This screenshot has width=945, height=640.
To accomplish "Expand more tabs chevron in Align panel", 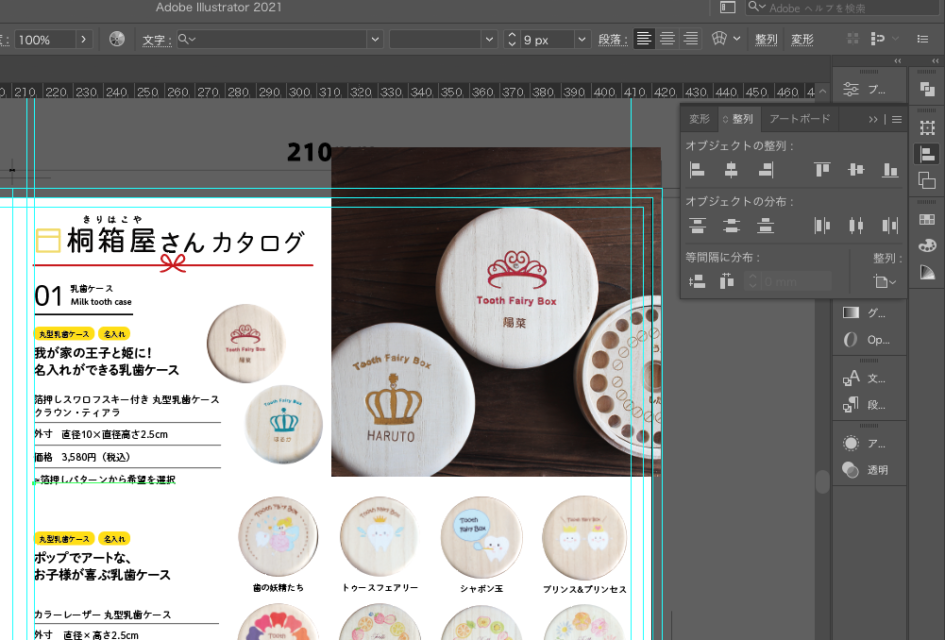I will (873, 119).
